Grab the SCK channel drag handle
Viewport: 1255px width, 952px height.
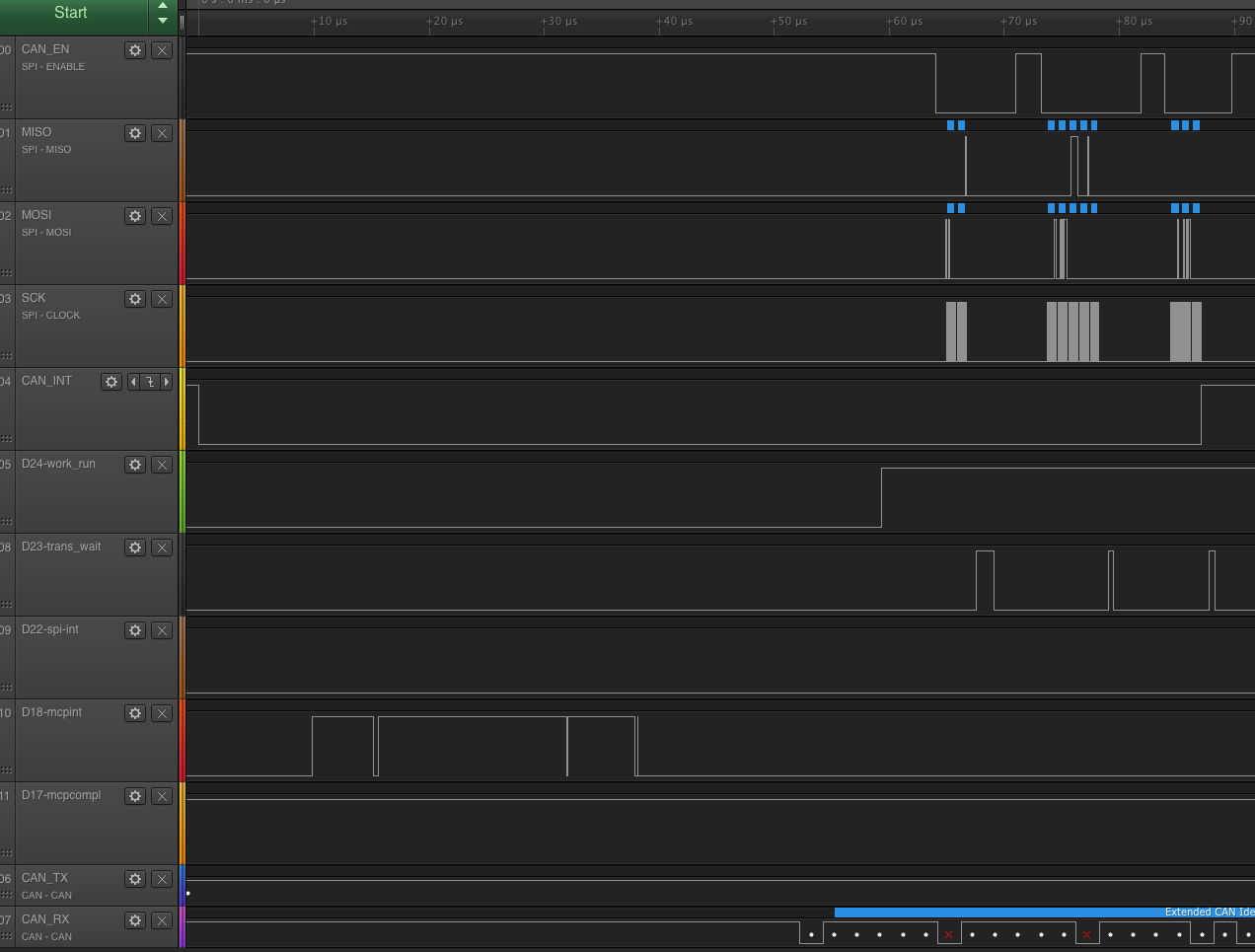coord(7,355)
